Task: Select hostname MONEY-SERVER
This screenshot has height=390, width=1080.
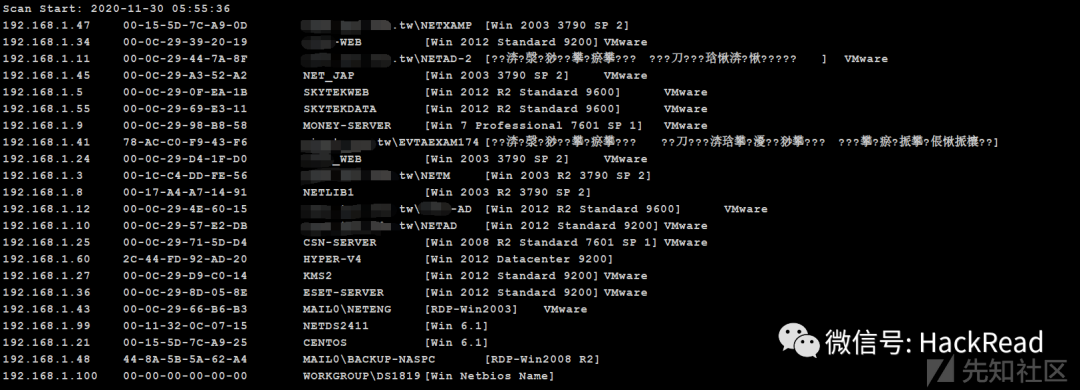Action: click(x=346, y=125)
